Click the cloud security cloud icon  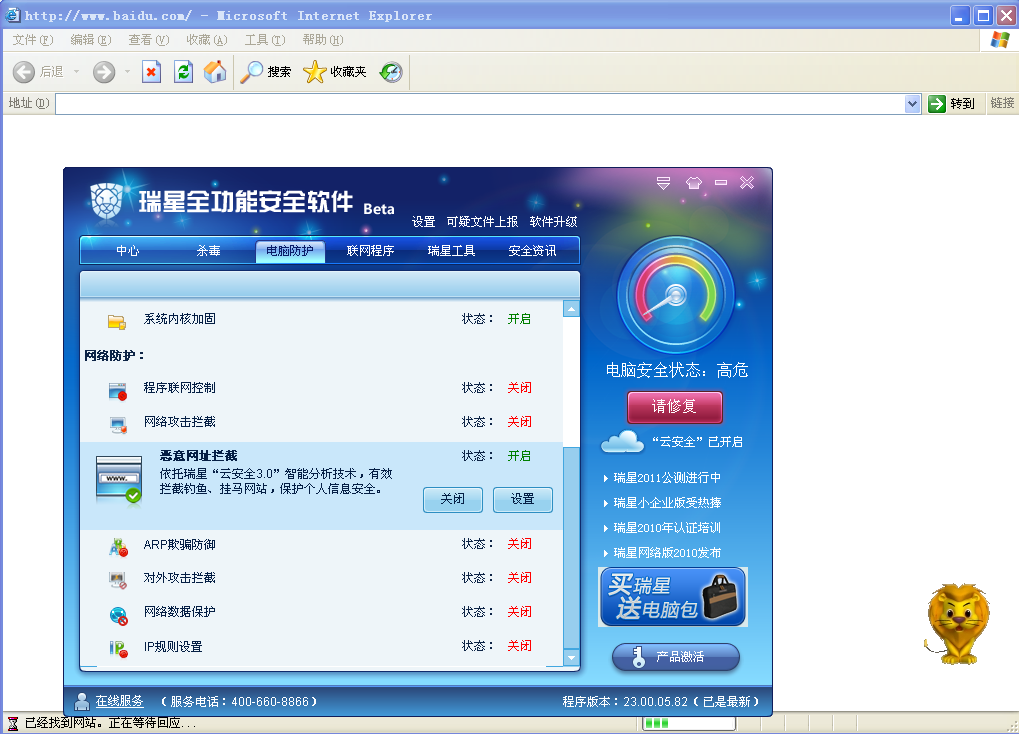[623, 442]
